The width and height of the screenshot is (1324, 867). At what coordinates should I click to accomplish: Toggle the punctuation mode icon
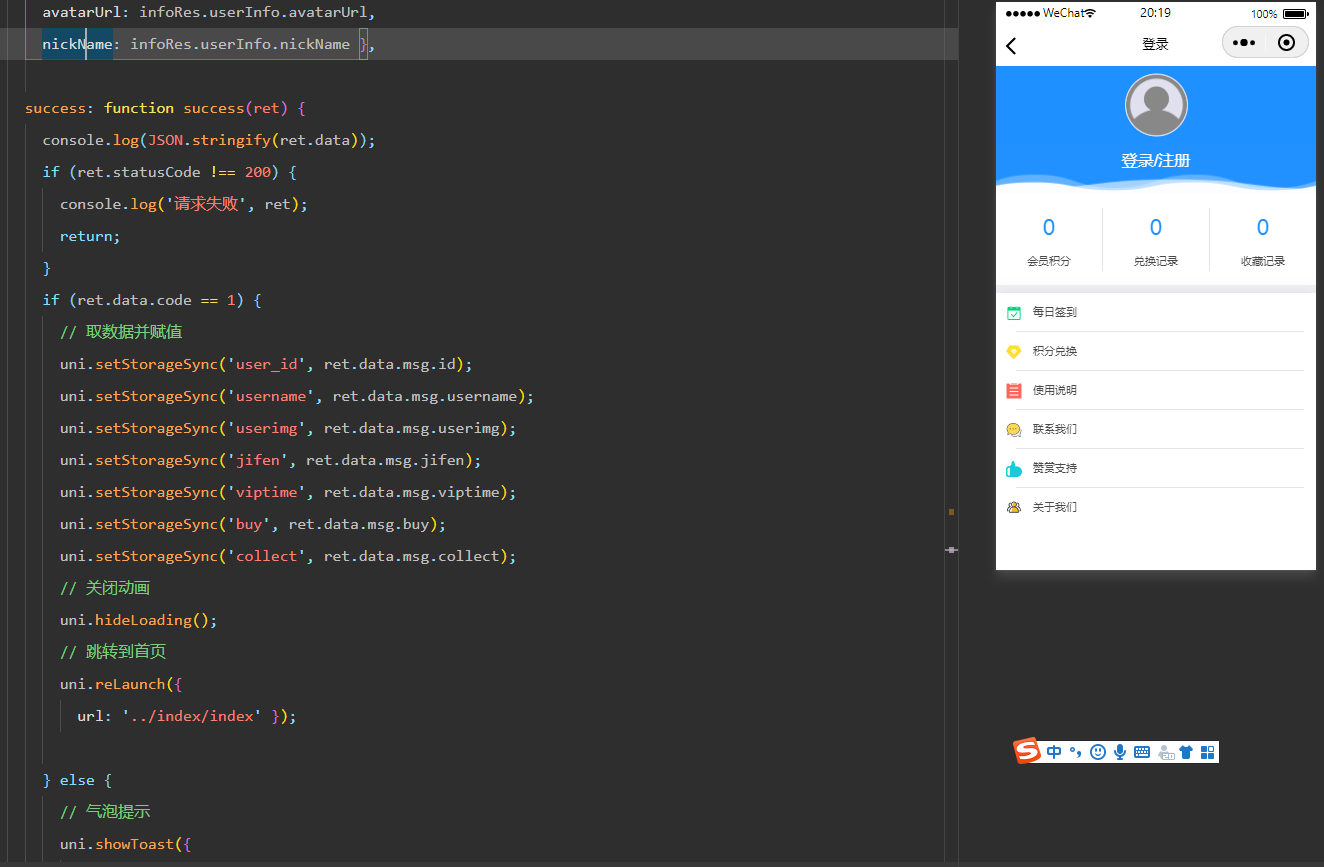[1076, 753]
